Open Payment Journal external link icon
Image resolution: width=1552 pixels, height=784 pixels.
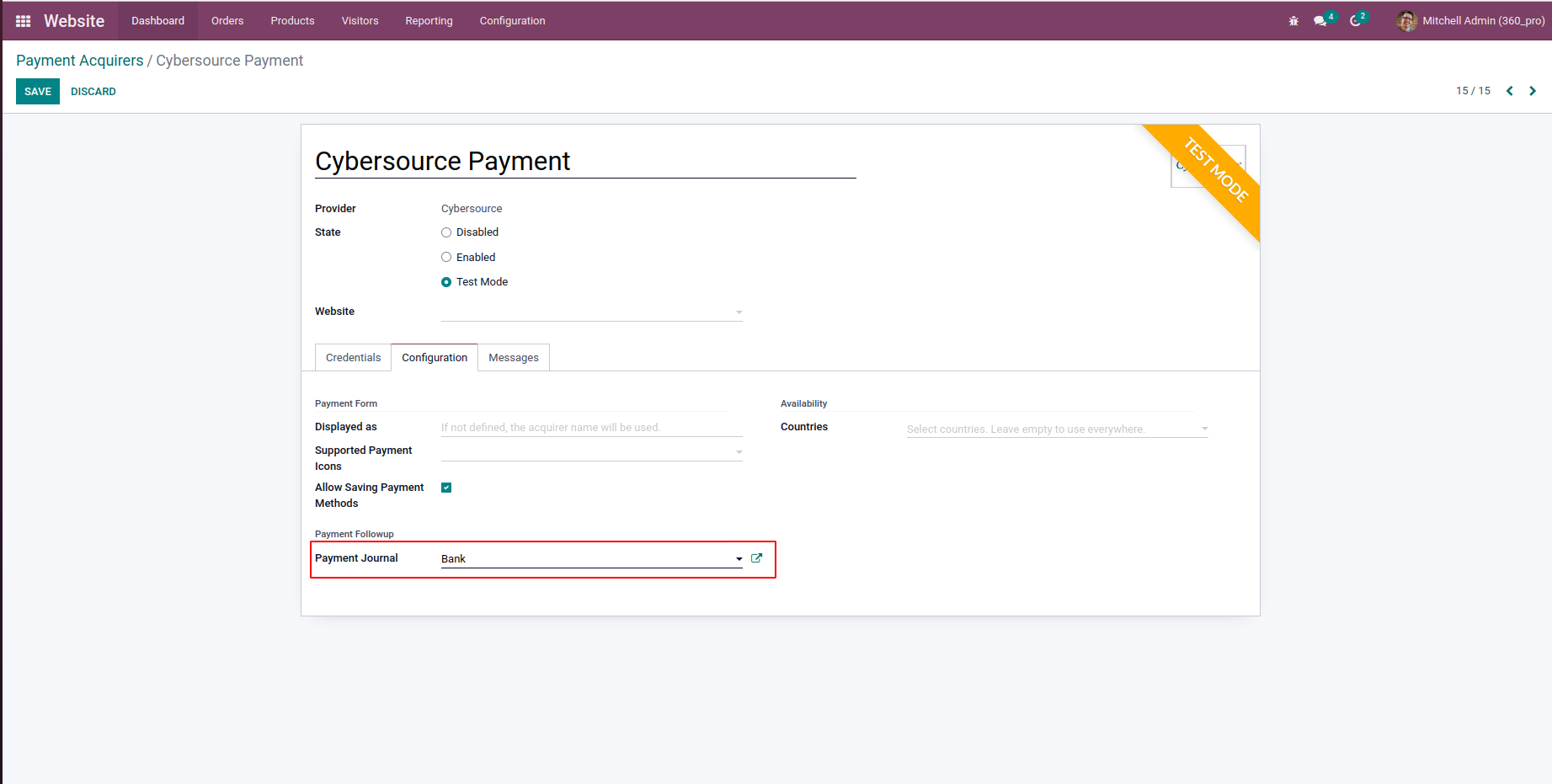[x=756, y=558]
